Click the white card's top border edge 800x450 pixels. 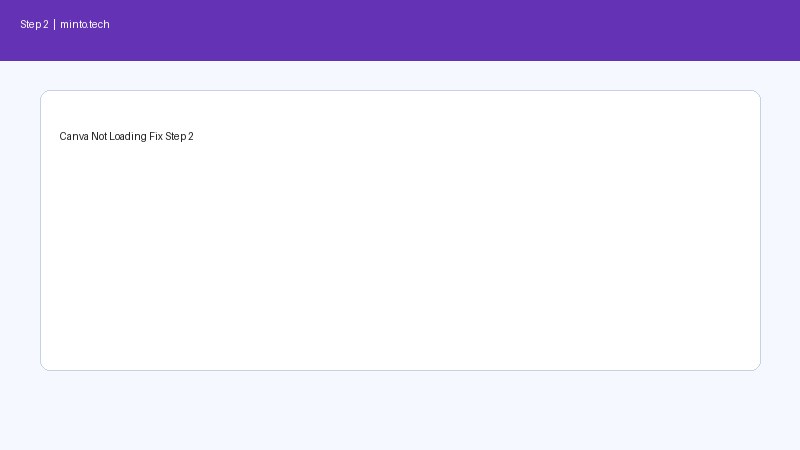[401, 91]
